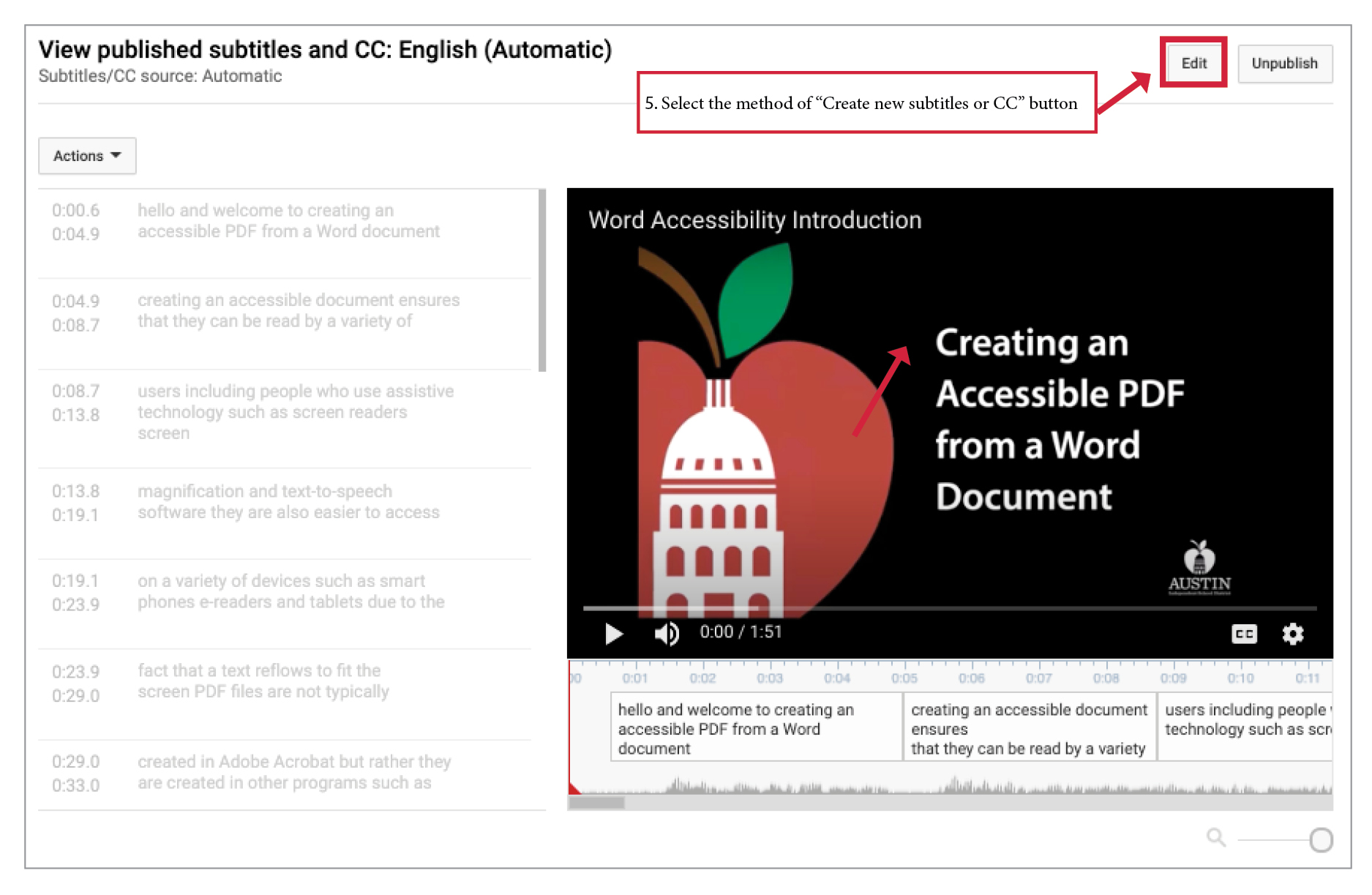Image resolution: width=1372 pixels, height=895 pixels.
Task: Toggle closed captions with the CC icon
Action: (1244, 634)
